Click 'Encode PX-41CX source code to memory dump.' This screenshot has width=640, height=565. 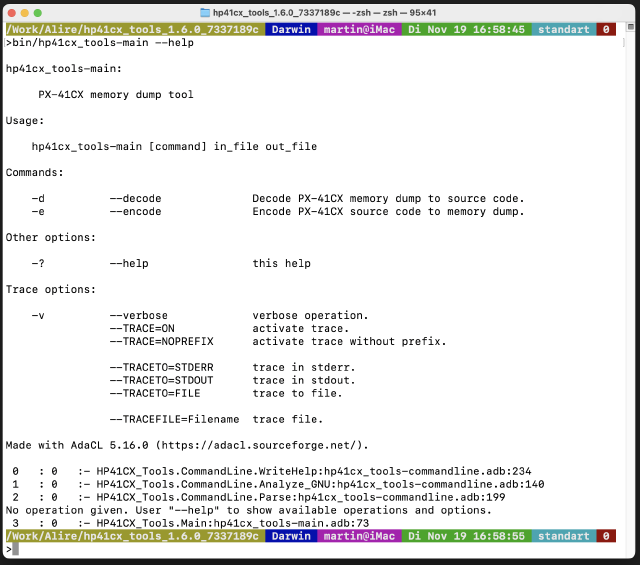click(x=388, y=211)
